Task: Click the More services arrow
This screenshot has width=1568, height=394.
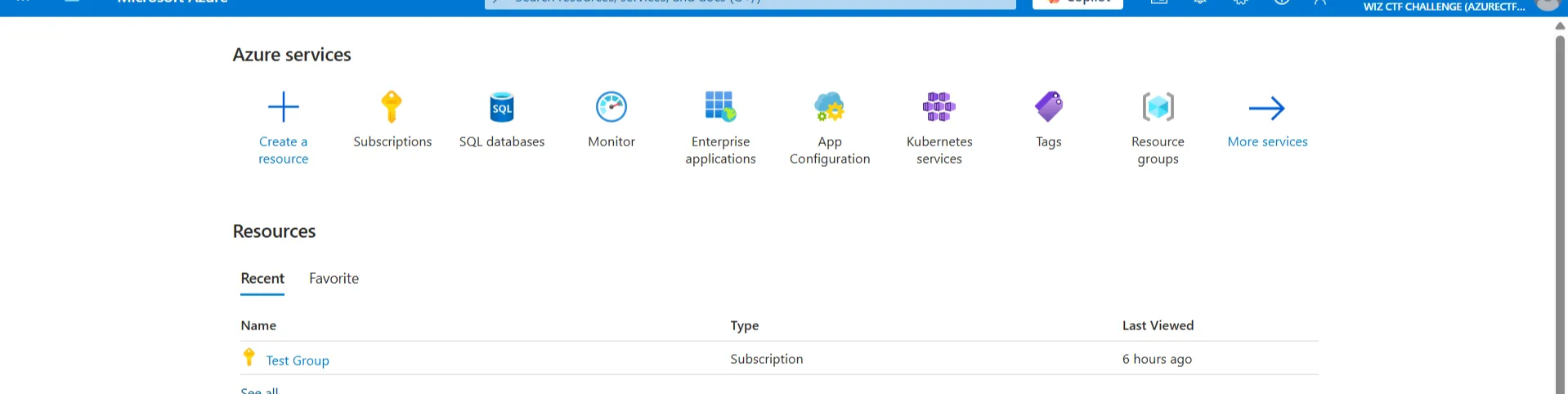Action: click(x=1266, y=109)
